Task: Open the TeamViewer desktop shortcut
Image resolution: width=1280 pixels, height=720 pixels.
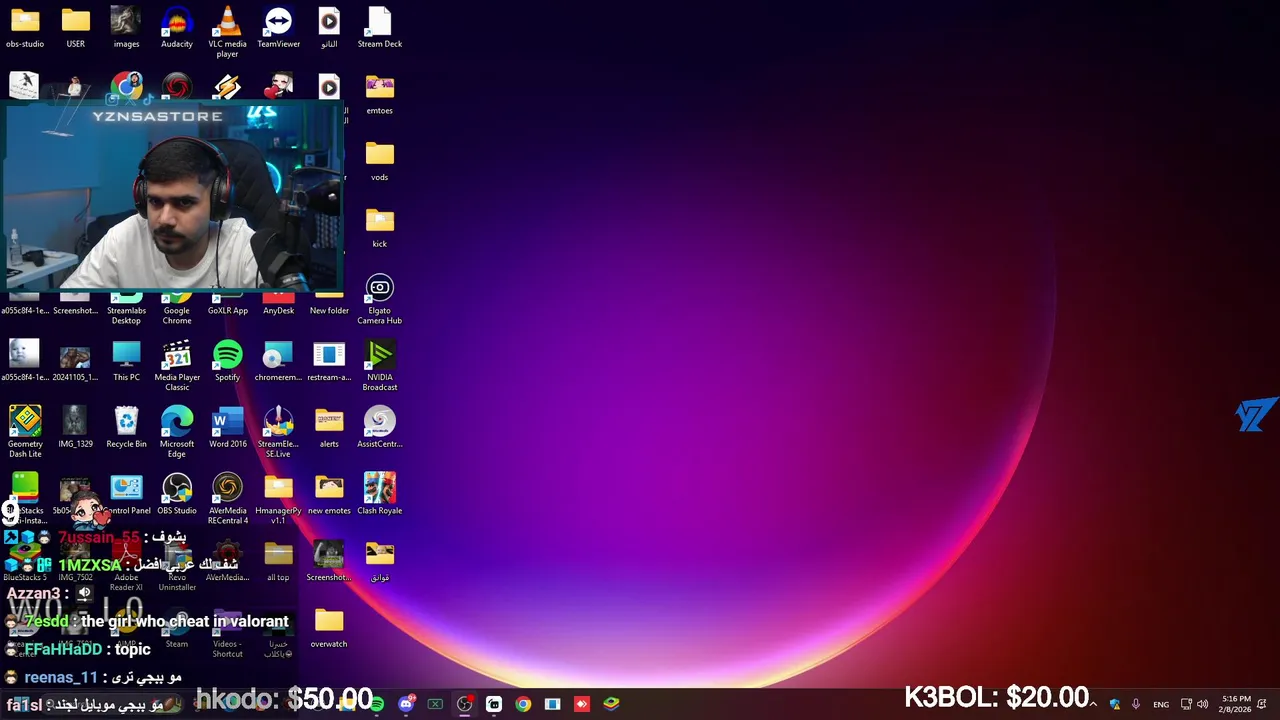Action: (278, 28)
